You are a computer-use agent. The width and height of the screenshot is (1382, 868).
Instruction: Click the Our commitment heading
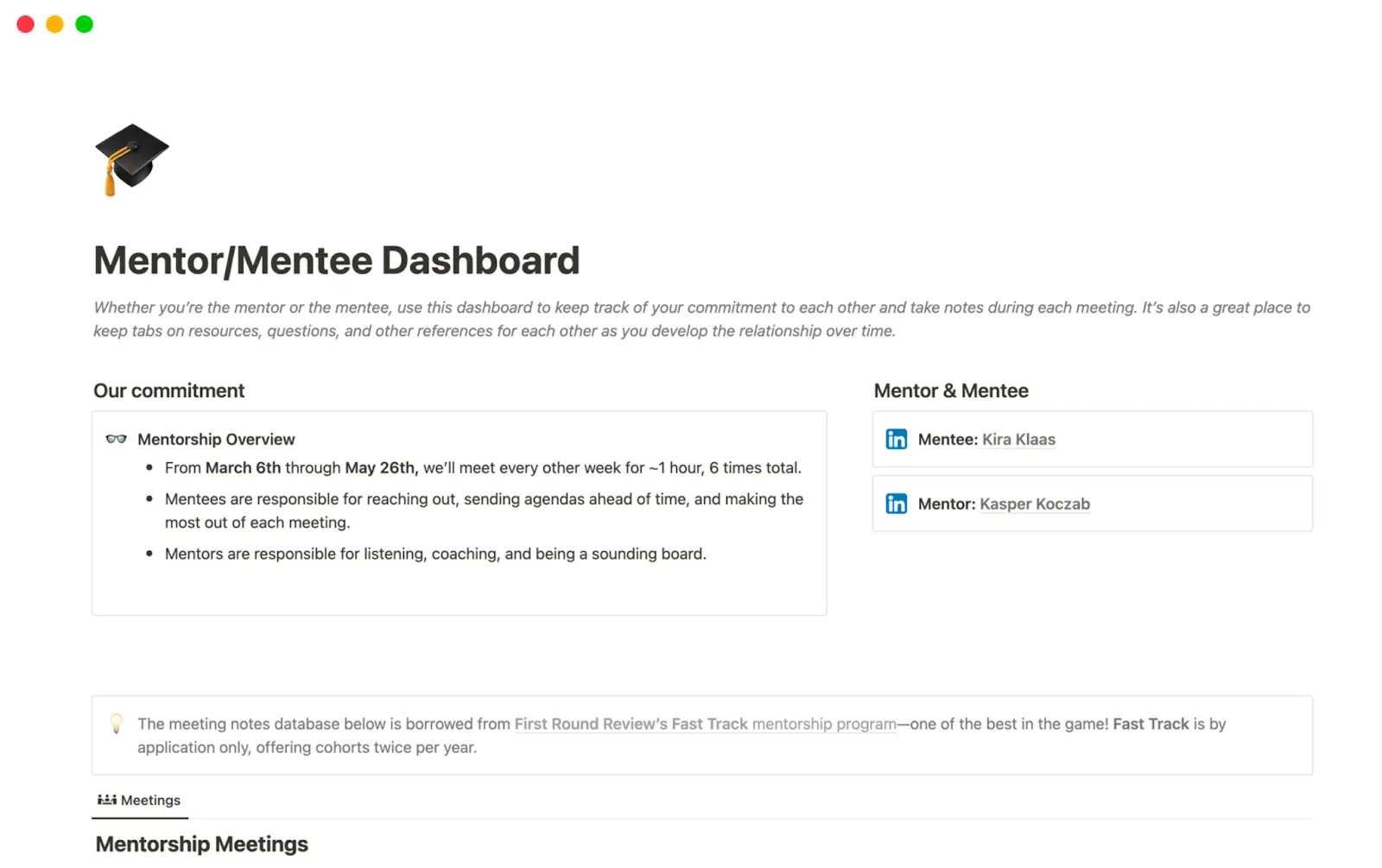tap(168, 390)
